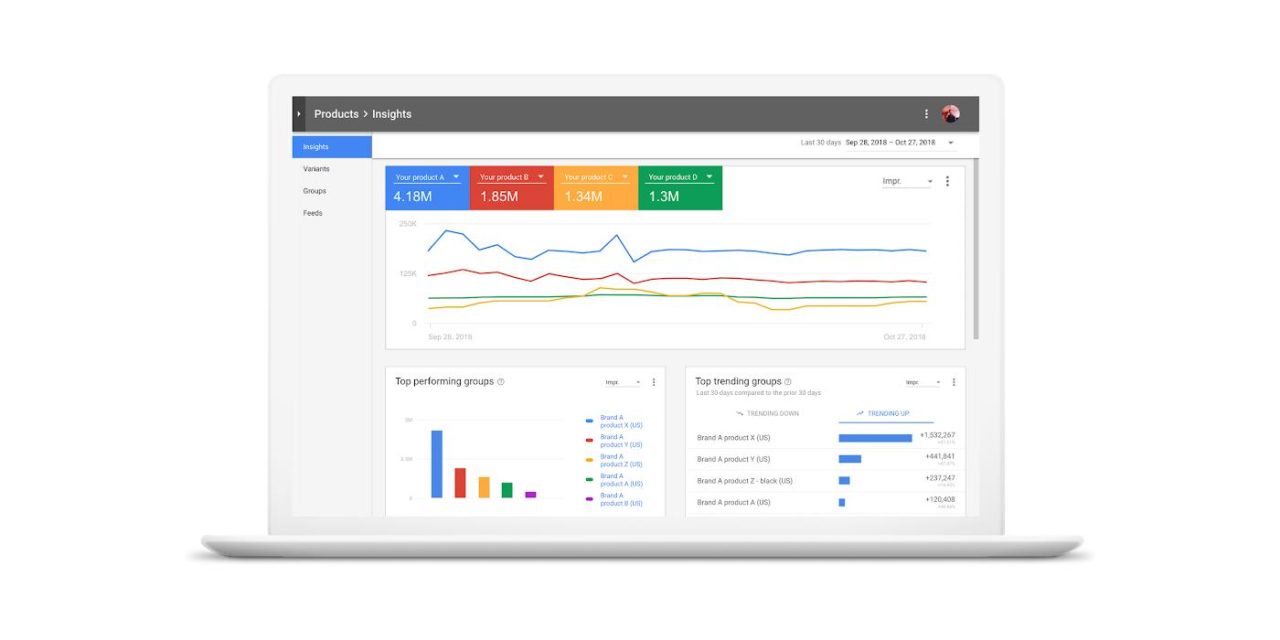Open main chart Impr. metric dropdown

coord(907,182)
